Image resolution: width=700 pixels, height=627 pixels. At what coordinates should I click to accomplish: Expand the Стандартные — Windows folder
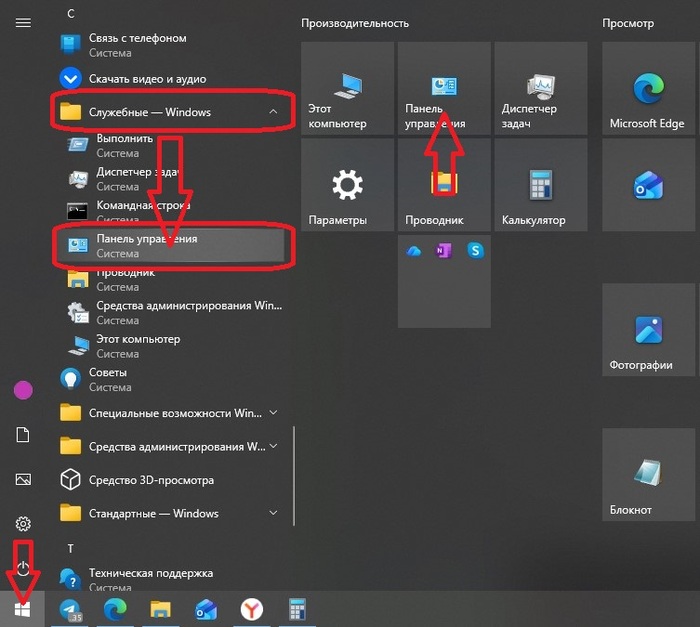273,513
